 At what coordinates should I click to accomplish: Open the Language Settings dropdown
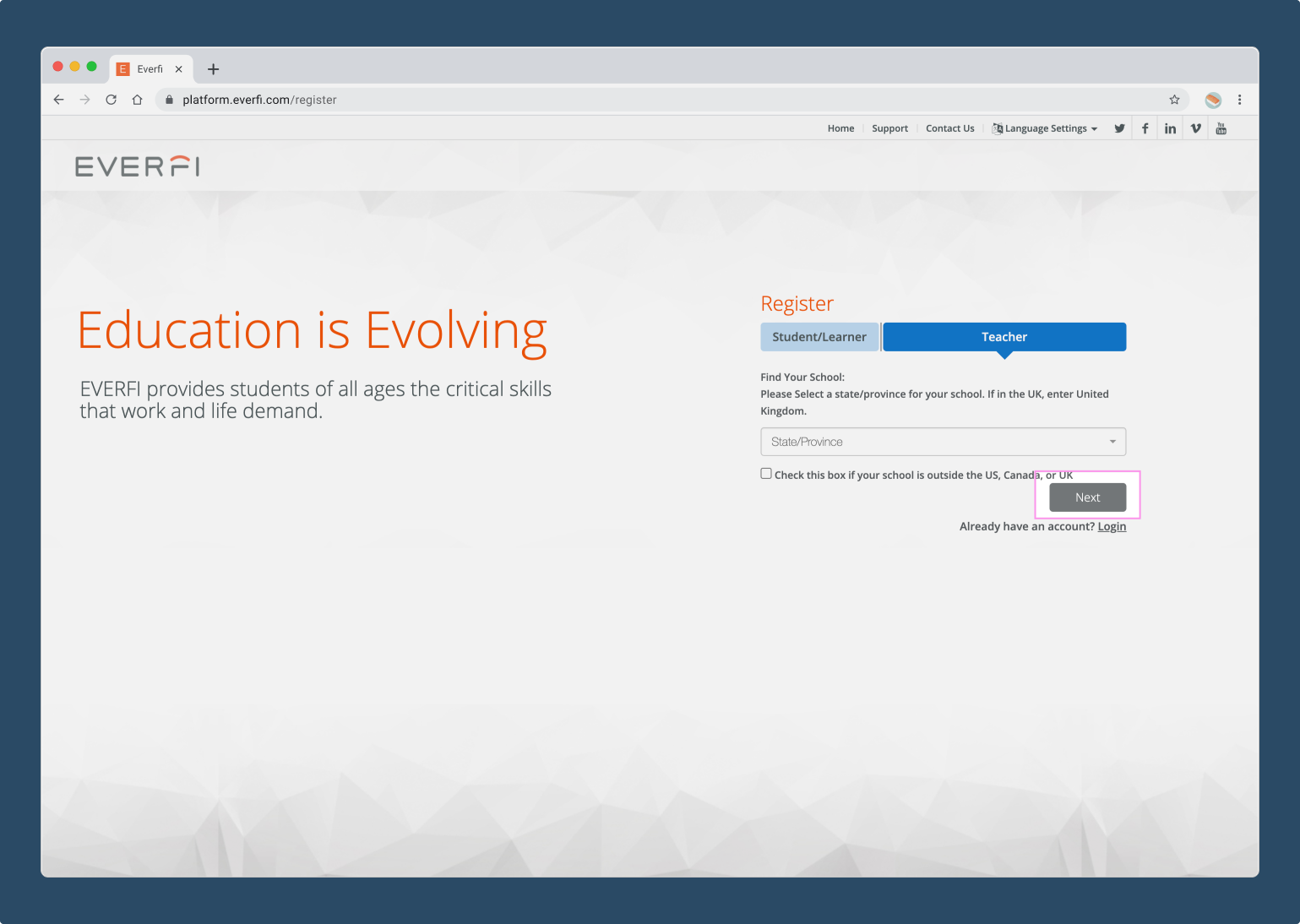(1045, 128)
